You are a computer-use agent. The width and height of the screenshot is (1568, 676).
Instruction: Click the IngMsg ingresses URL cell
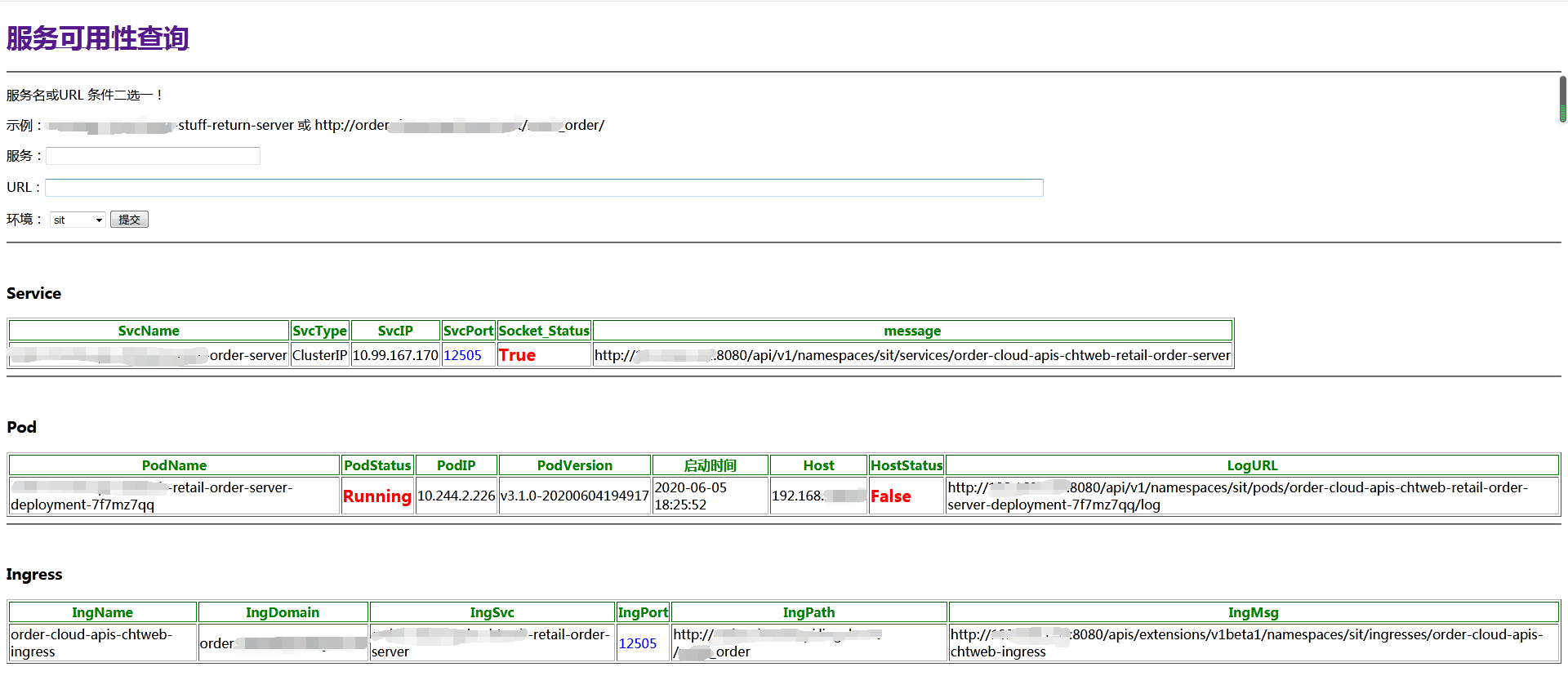click(x=1254, y=643)
